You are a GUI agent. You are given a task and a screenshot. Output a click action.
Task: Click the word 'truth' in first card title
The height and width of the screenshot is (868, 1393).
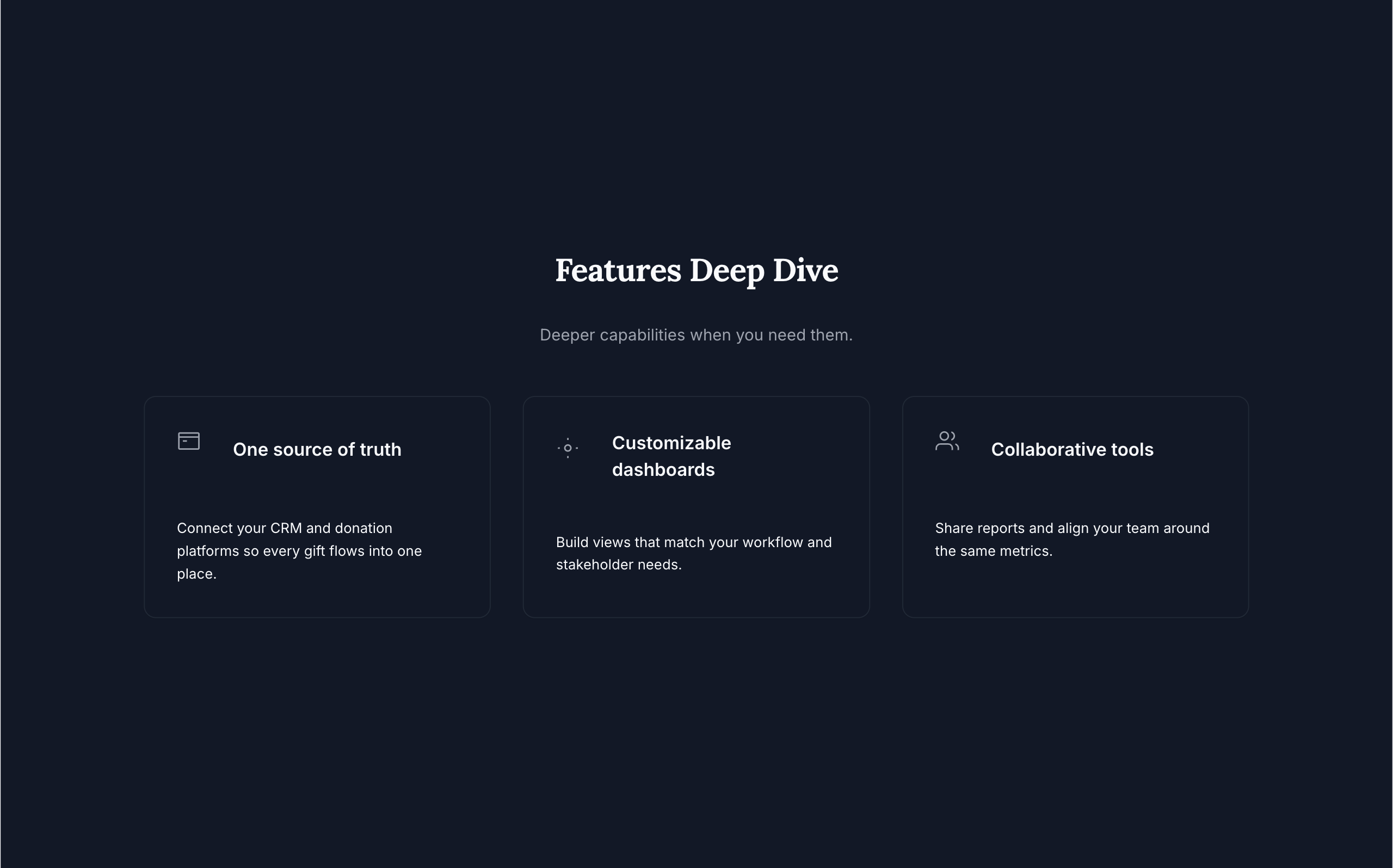(380, 449)
